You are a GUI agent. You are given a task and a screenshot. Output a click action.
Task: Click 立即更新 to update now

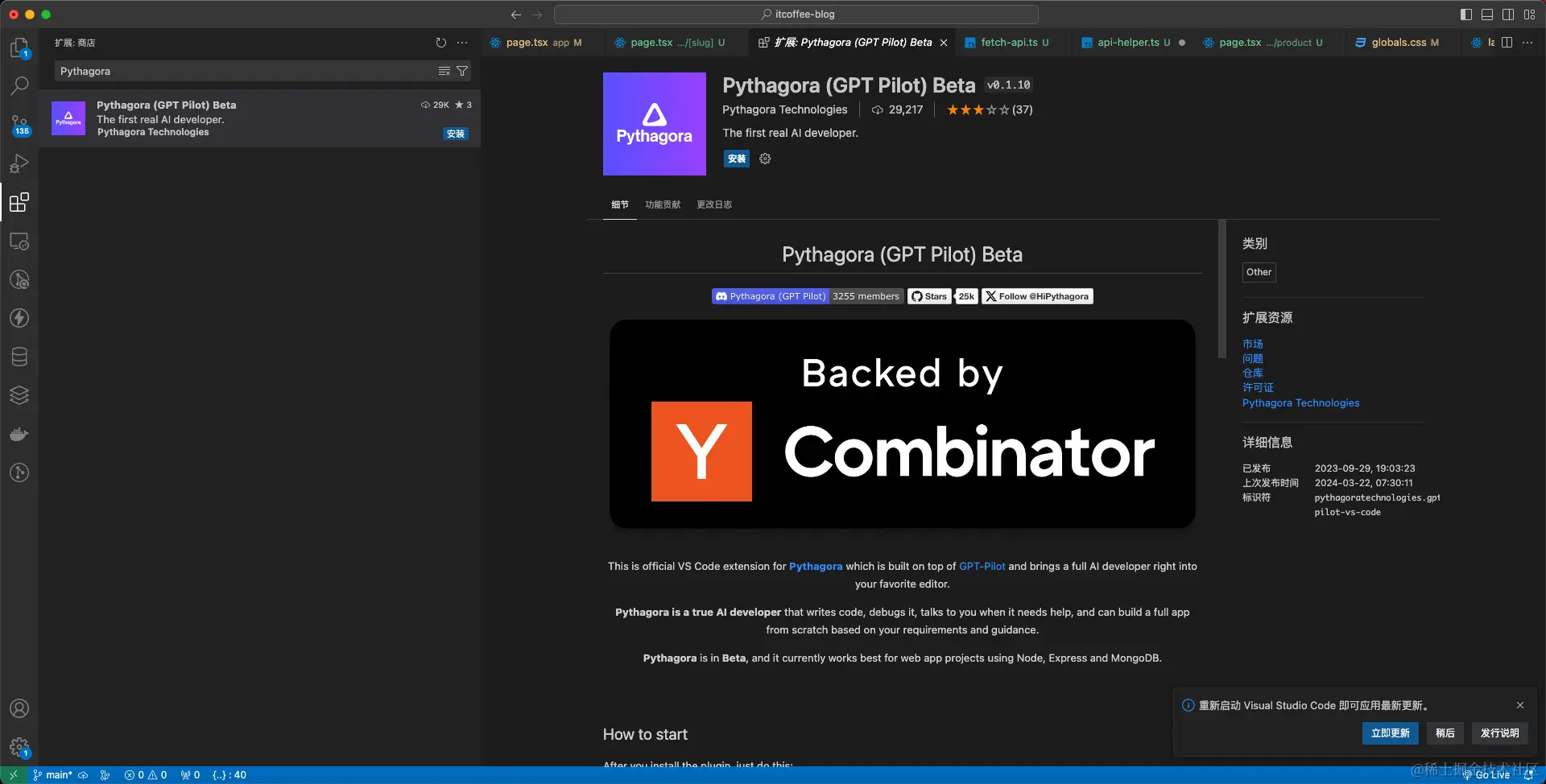1391,733
